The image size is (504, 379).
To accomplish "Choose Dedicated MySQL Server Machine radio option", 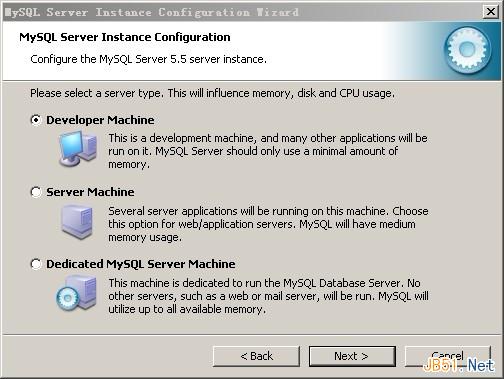I will point(36,264).
